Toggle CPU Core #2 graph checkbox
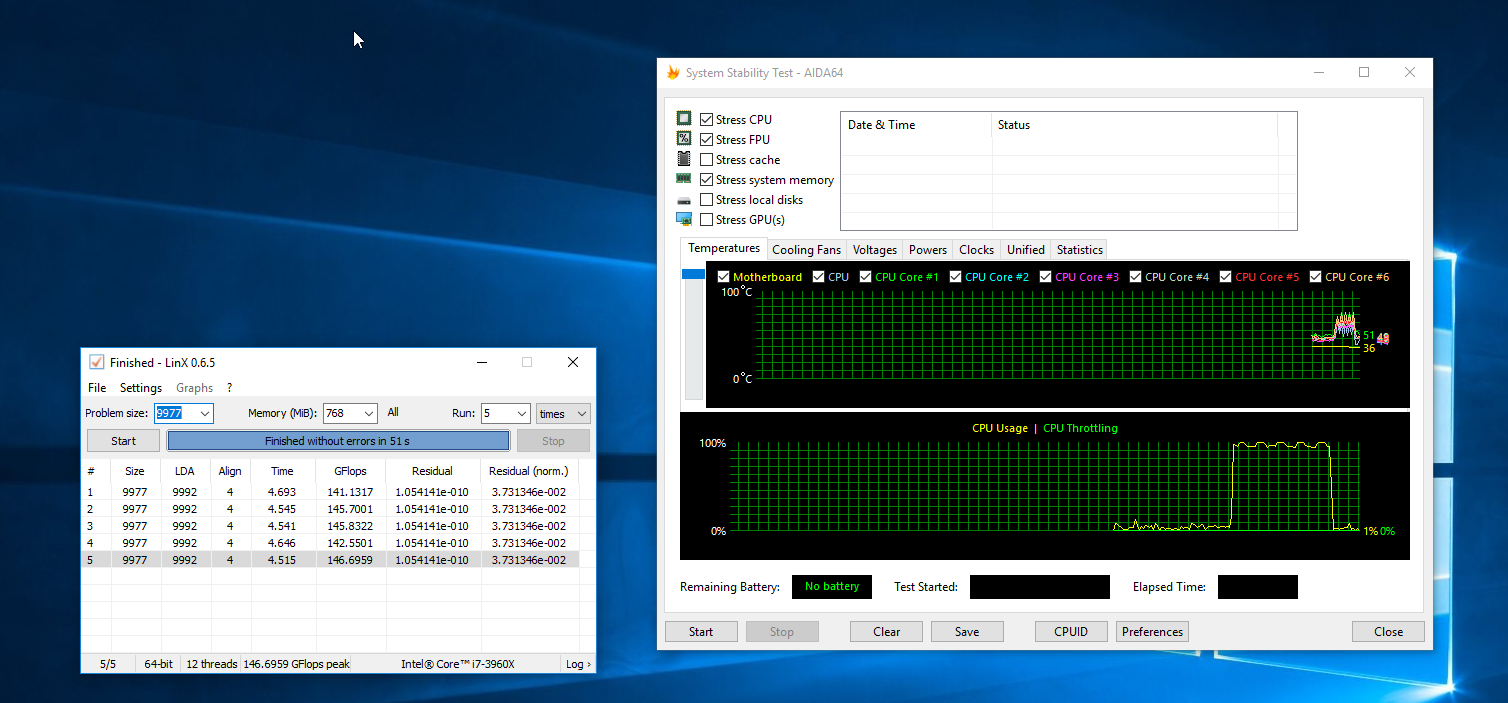This screenshot has width=1508, height=703. (x=956, y=277)
